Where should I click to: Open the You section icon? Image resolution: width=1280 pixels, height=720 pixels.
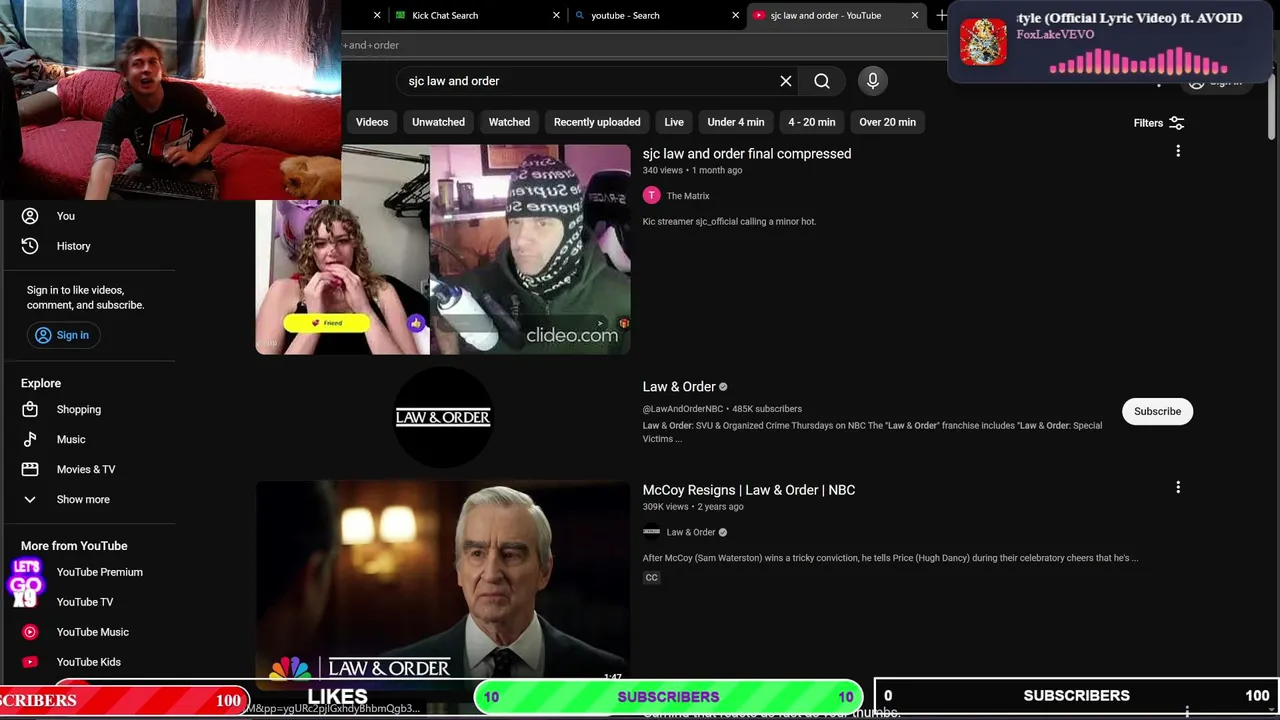coord(30,216)
